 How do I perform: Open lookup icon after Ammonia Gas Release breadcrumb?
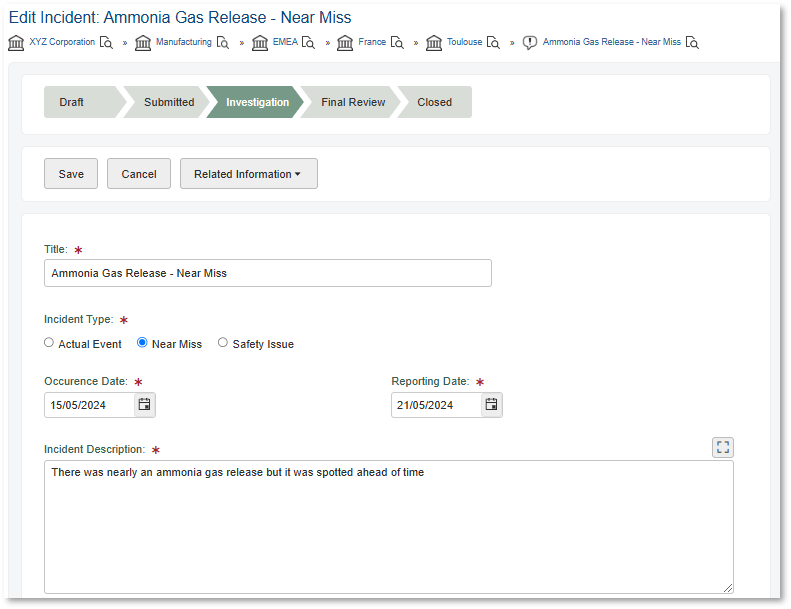(x=692, y=43)
